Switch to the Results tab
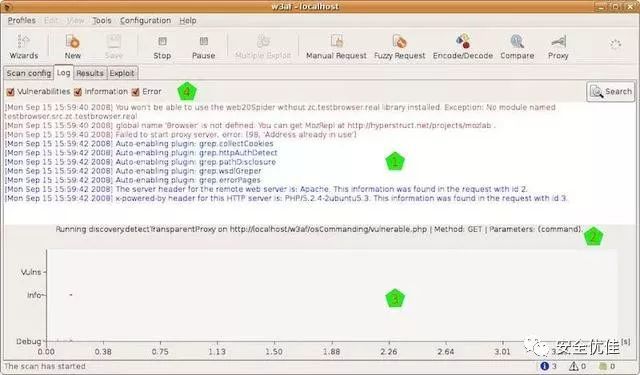Viewport: 640px width, 375px height. (90, 73)
